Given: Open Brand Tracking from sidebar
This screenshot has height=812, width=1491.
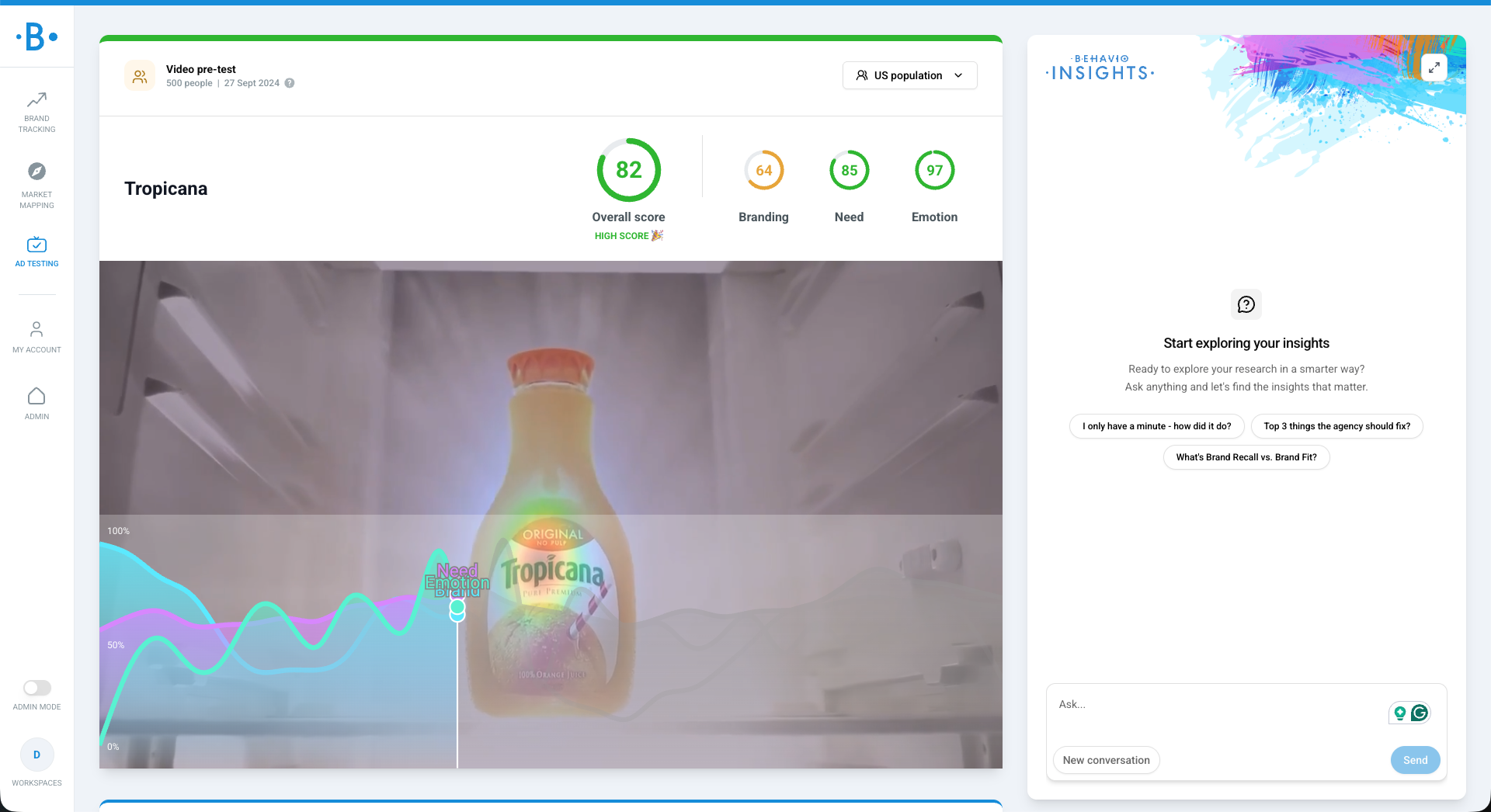Looking at the screenshot, I should click(36, 113).
